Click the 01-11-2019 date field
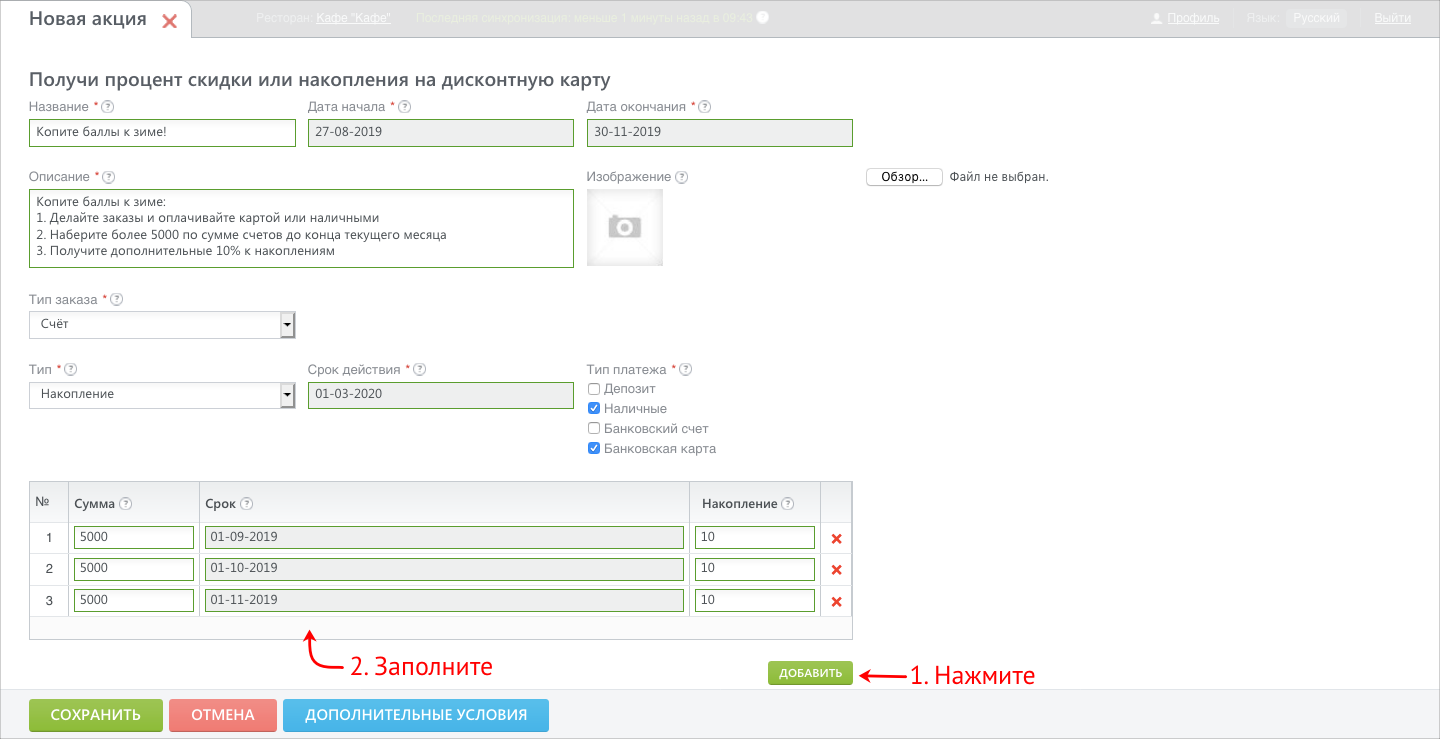This screenshot has width=1440, height=739. coord(444,601)
